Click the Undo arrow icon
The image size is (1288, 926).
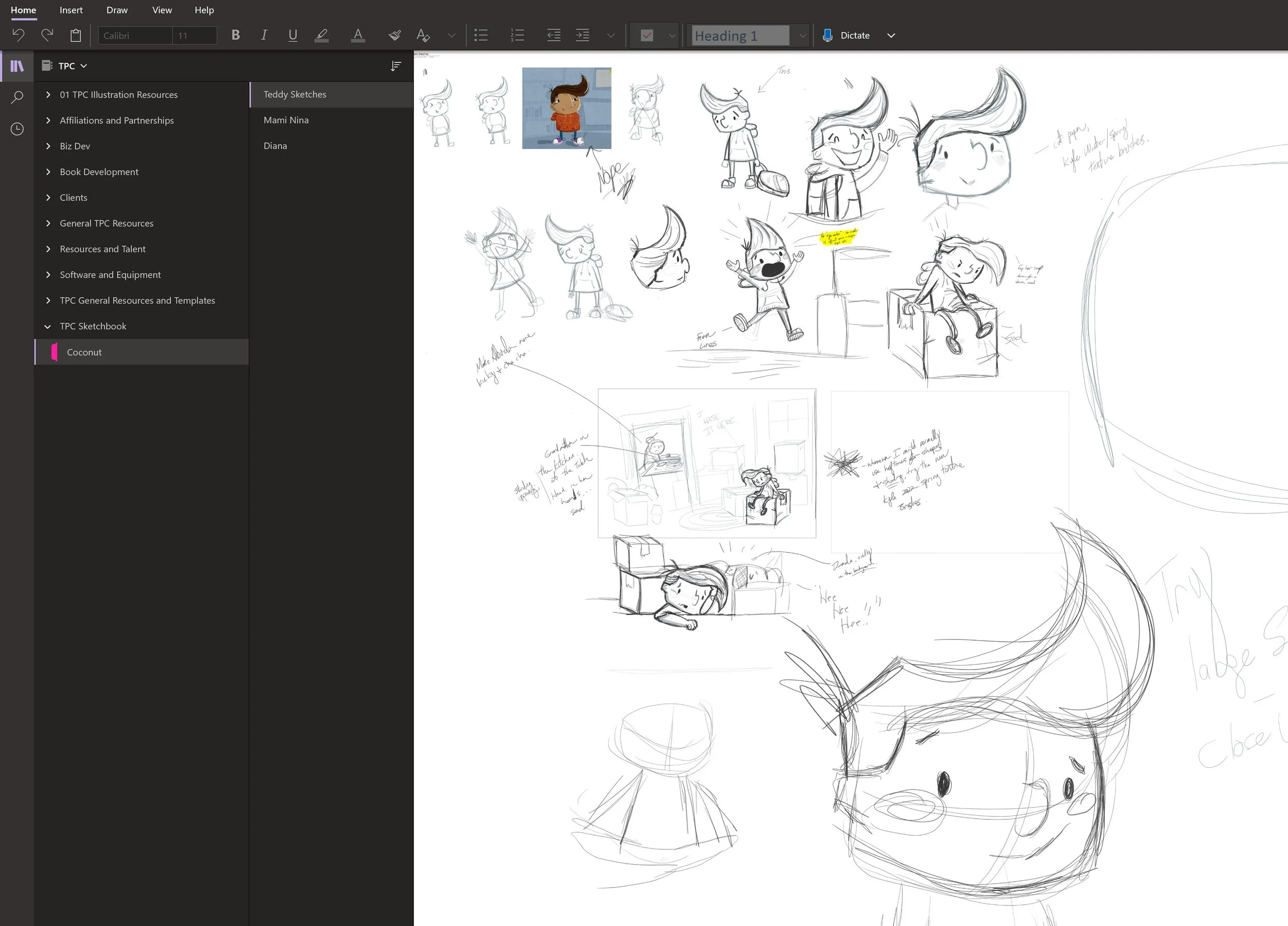[18, 35]
